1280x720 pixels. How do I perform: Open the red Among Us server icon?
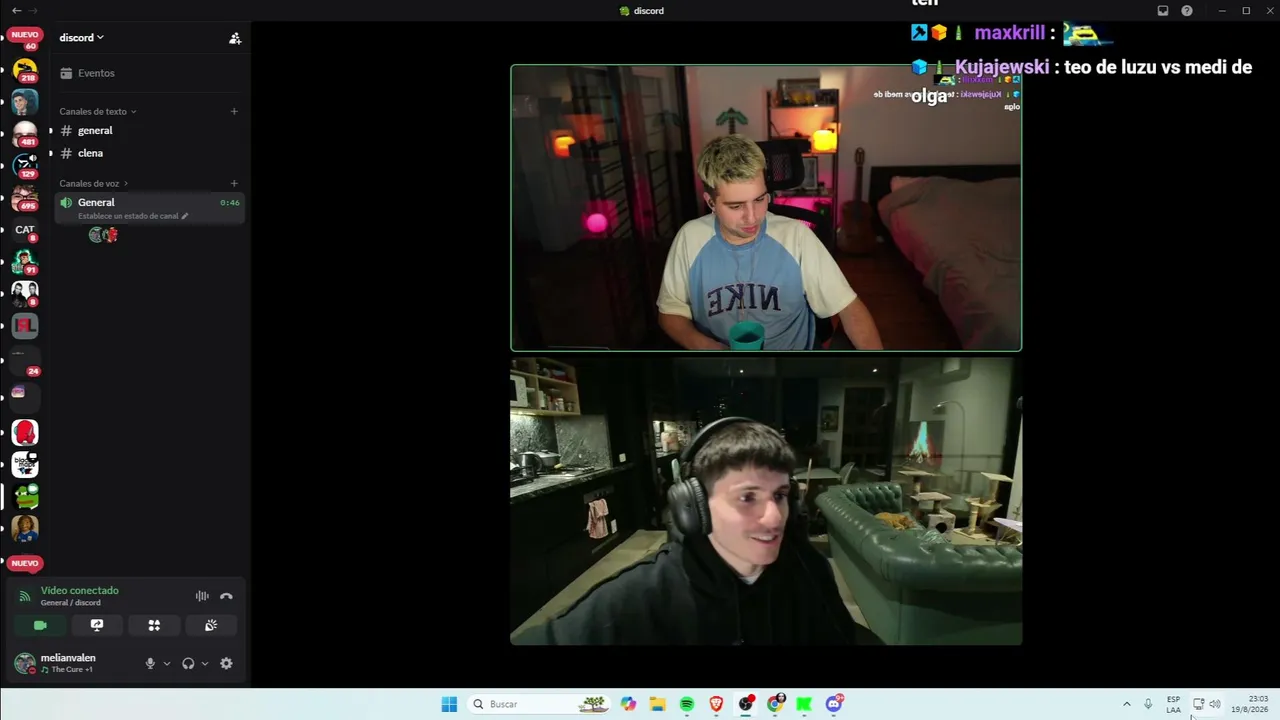pyautogui.click(x=25, y=433)
